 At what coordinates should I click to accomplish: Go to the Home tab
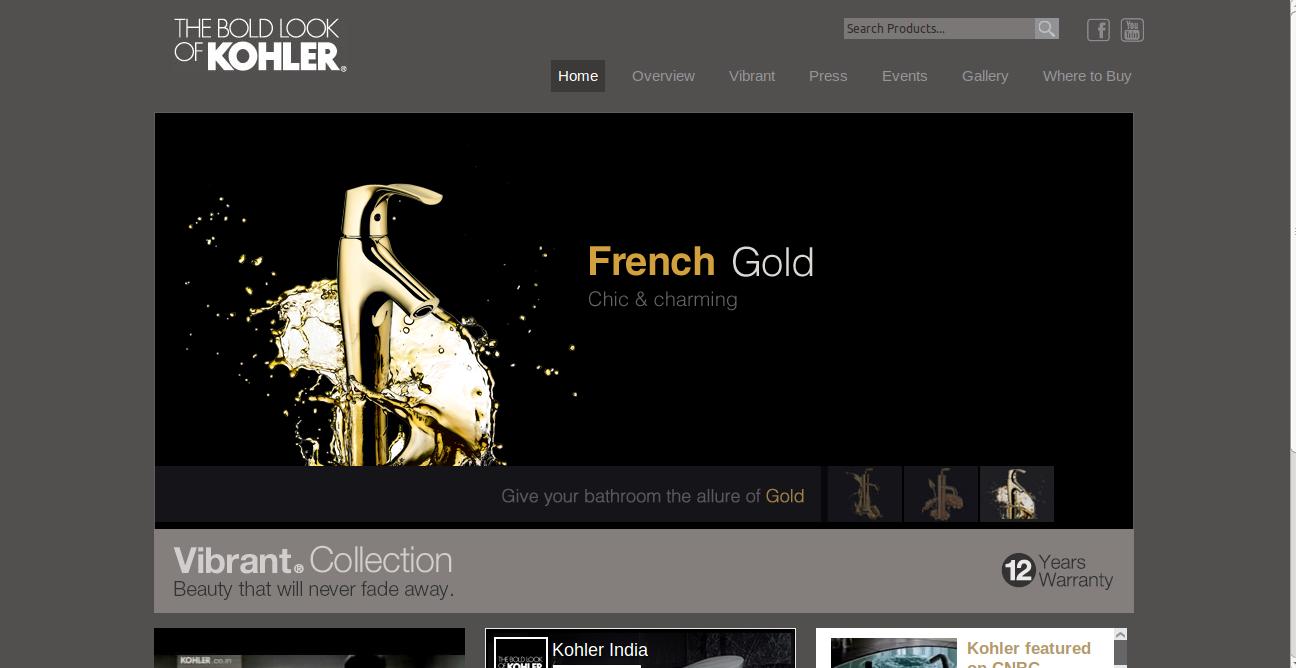point(578,76)
